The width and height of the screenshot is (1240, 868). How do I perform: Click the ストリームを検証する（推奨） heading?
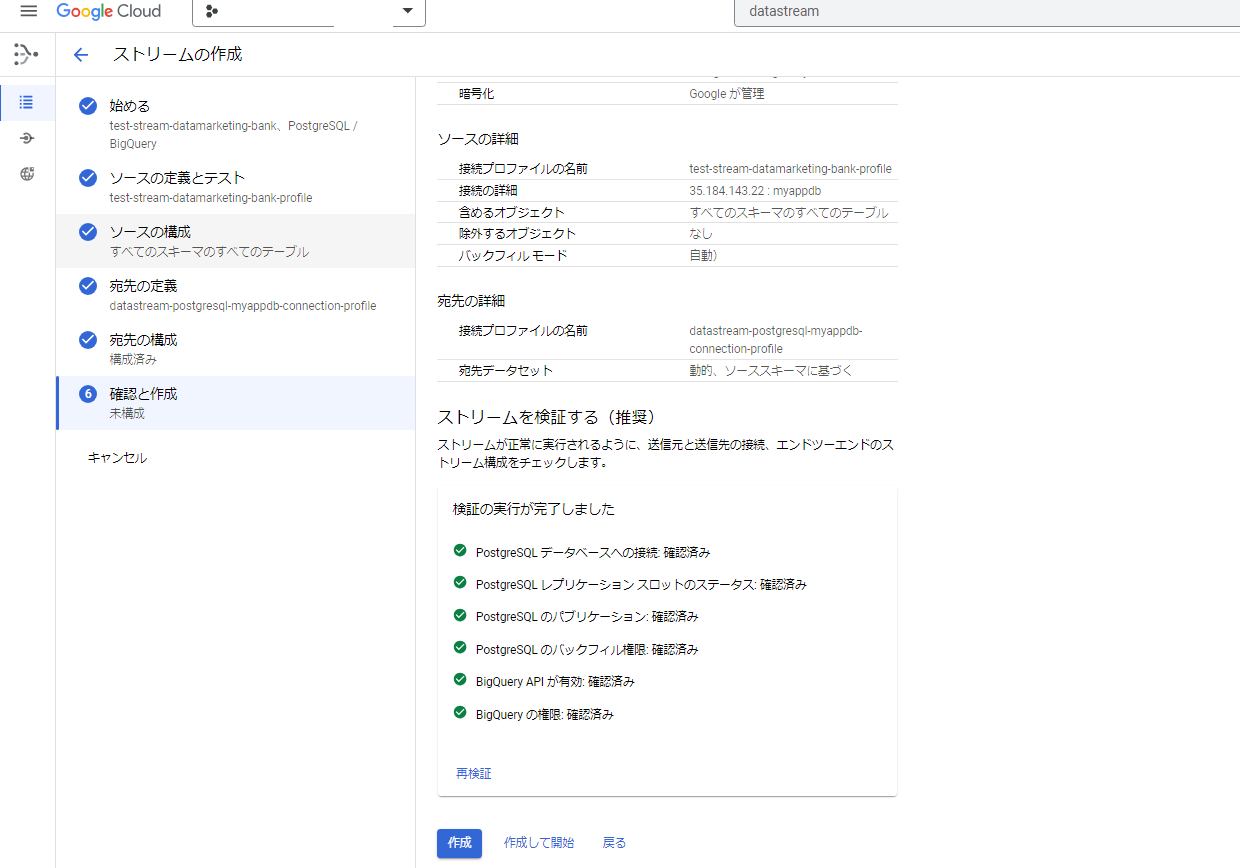point(546,416)
